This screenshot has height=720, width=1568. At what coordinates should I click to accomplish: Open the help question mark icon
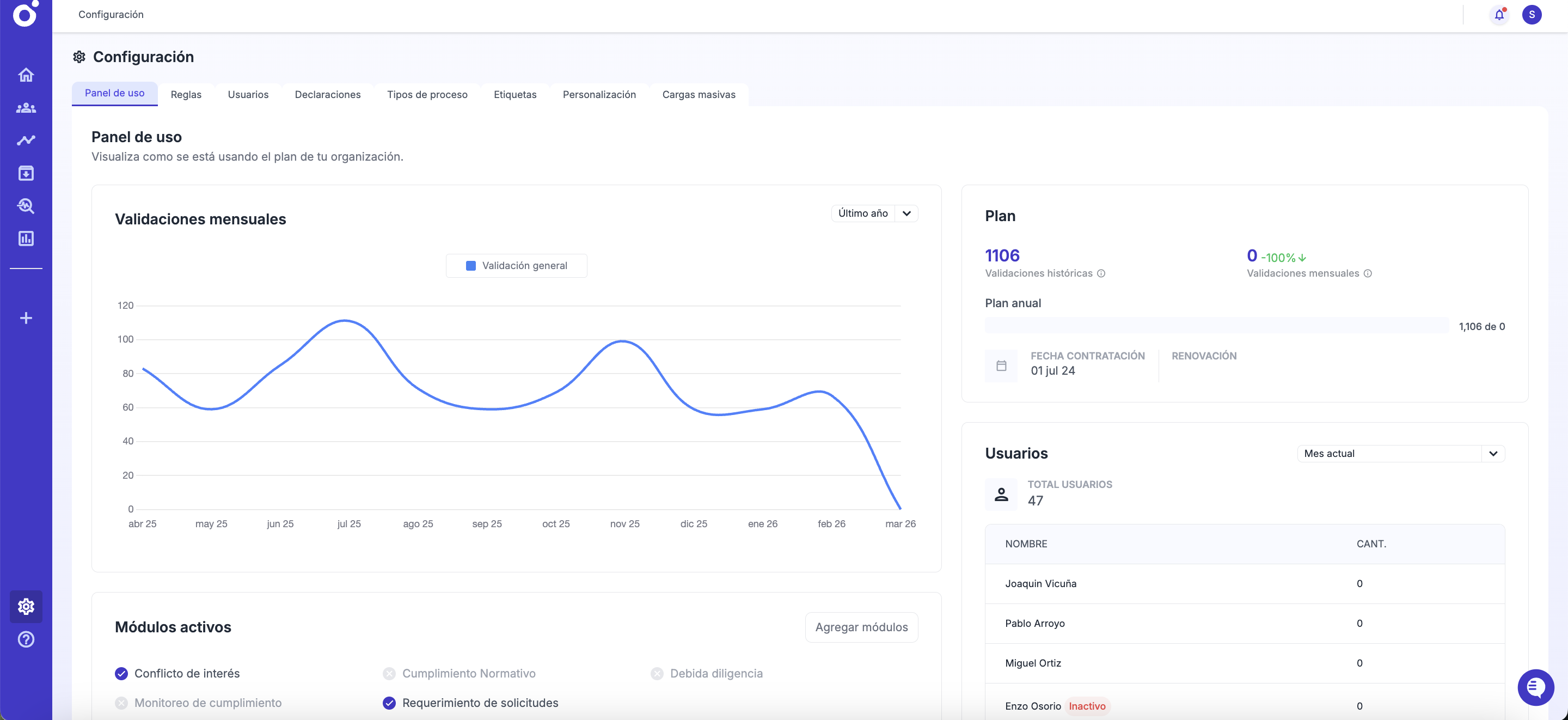[x=26, y=639]
